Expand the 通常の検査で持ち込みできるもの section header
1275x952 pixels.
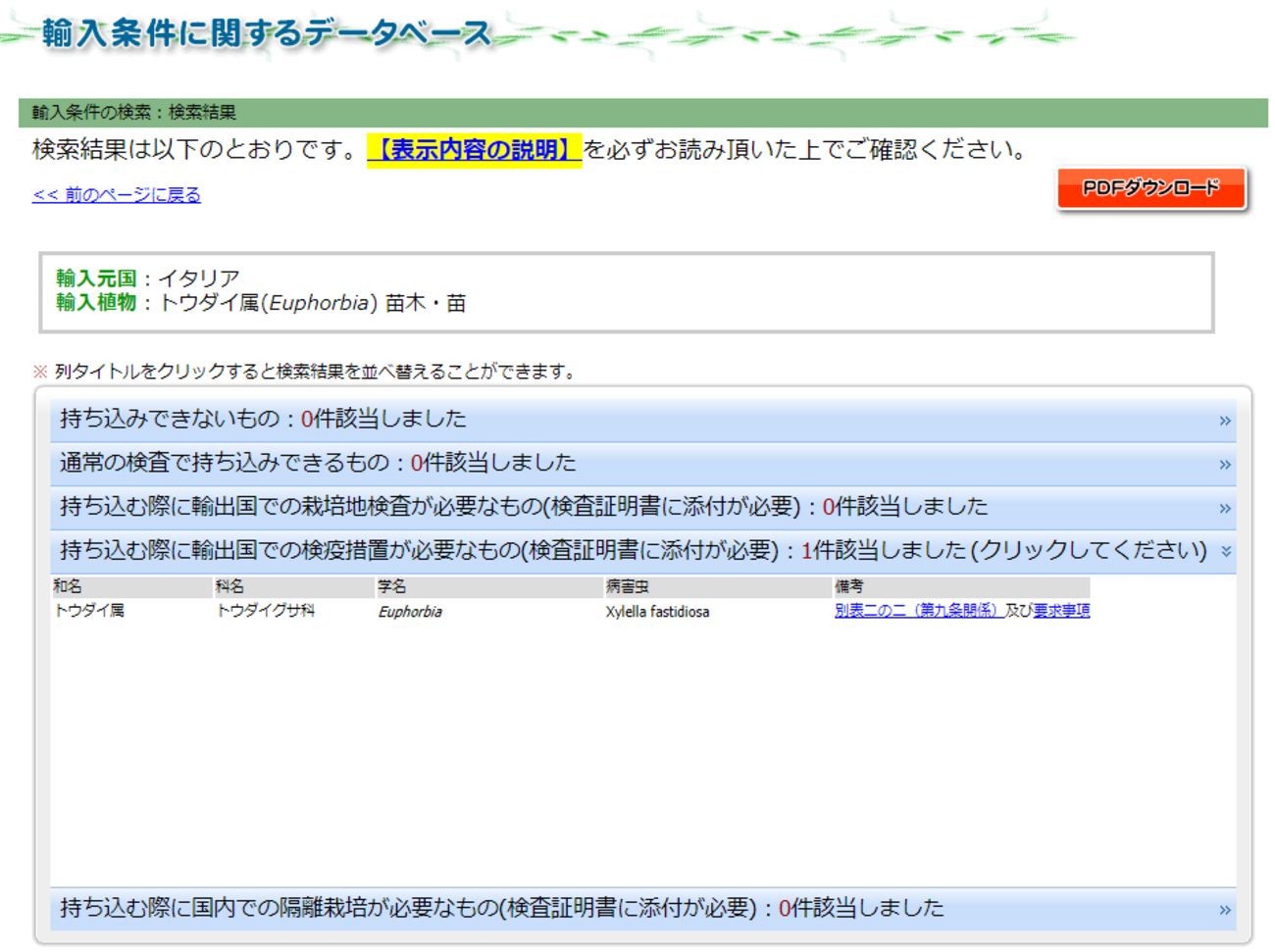642,464
